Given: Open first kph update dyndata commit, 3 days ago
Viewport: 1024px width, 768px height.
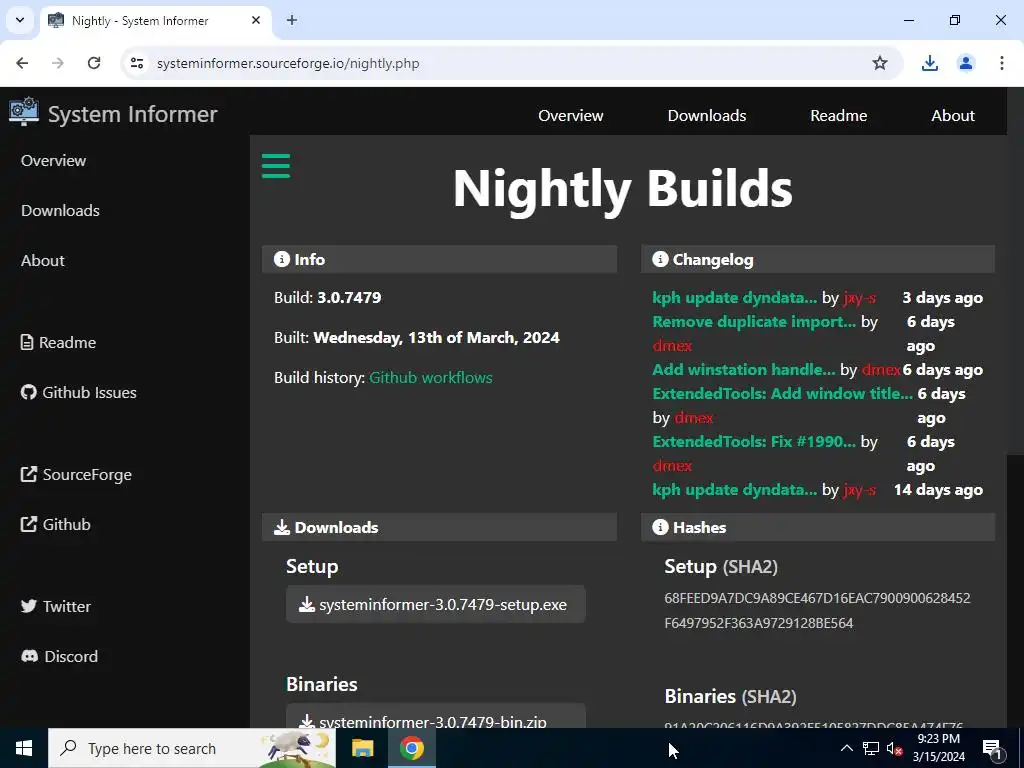Looking at the screenshot, I should [x=735, y=298].
